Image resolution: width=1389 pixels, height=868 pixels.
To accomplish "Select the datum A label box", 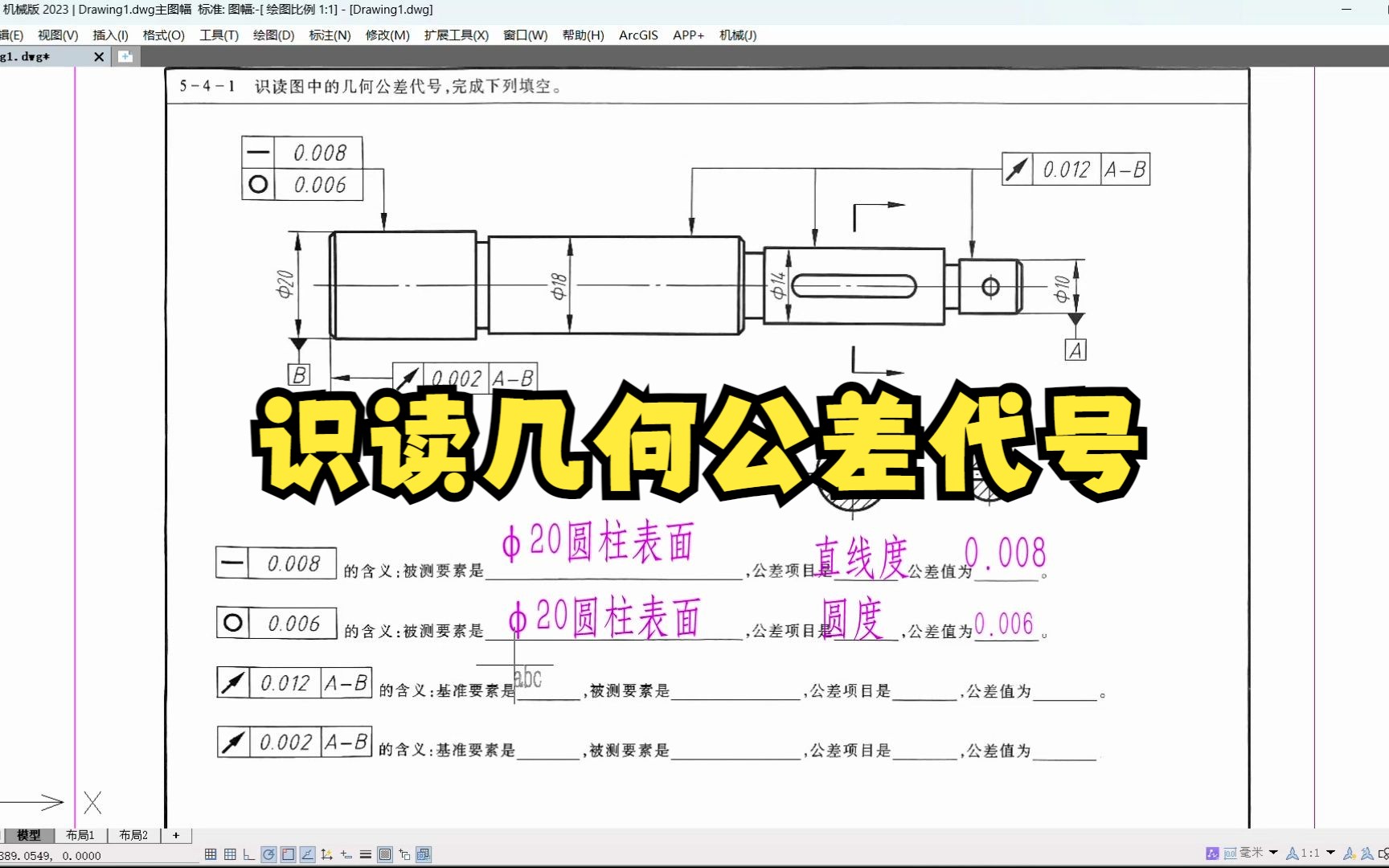I will (1076, 350).
